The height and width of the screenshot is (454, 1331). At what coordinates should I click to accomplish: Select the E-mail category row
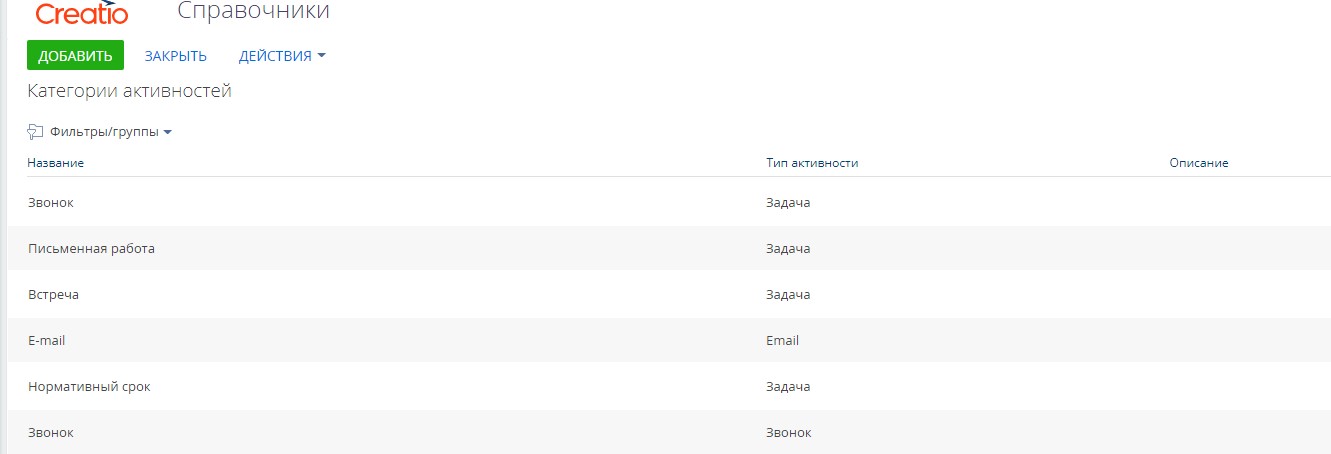click(669, 341)
